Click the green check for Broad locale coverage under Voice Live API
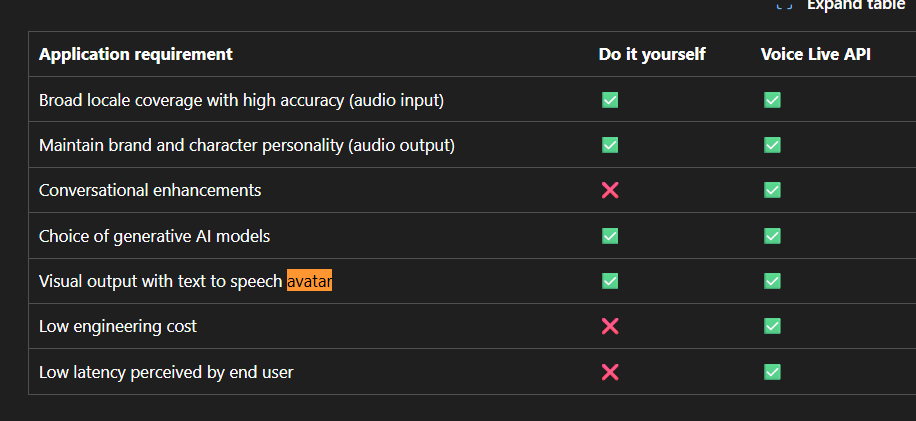The width and height of the screenshot is (916, 421). click(x=772, y=100)
